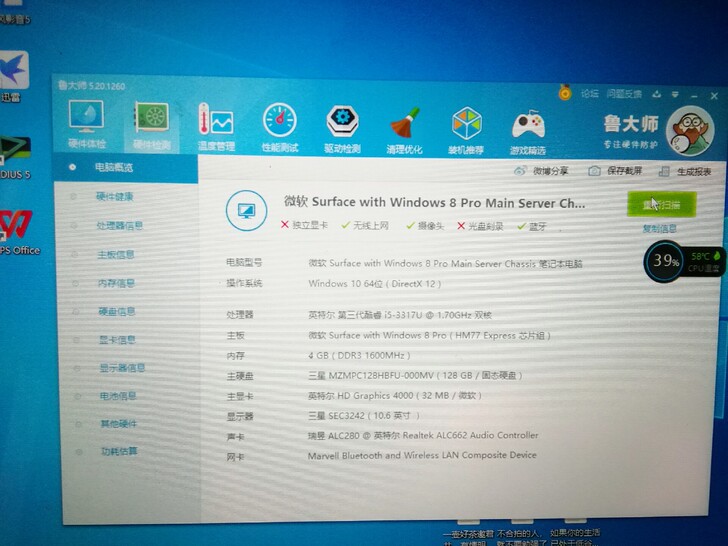Click the 光盘刻录 status indicator
The width and height of the screenshot is (728, 546).
481,226
